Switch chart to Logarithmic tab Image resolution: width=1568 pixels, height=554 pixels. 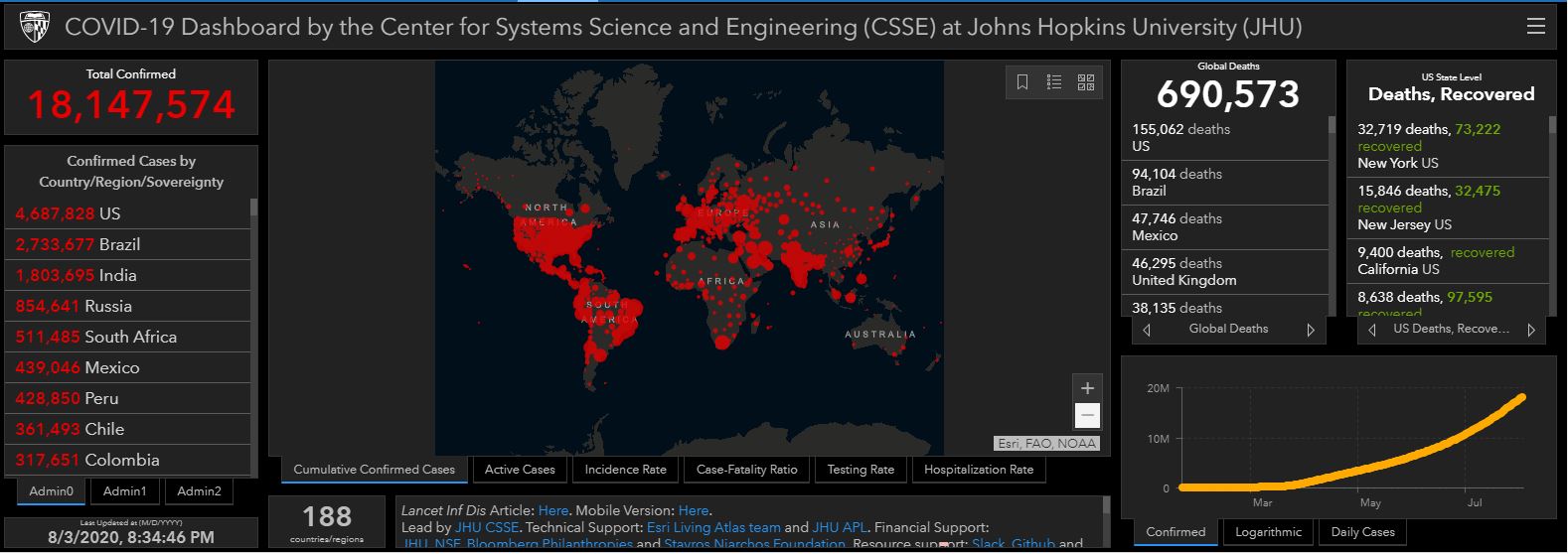[1268, 532]
